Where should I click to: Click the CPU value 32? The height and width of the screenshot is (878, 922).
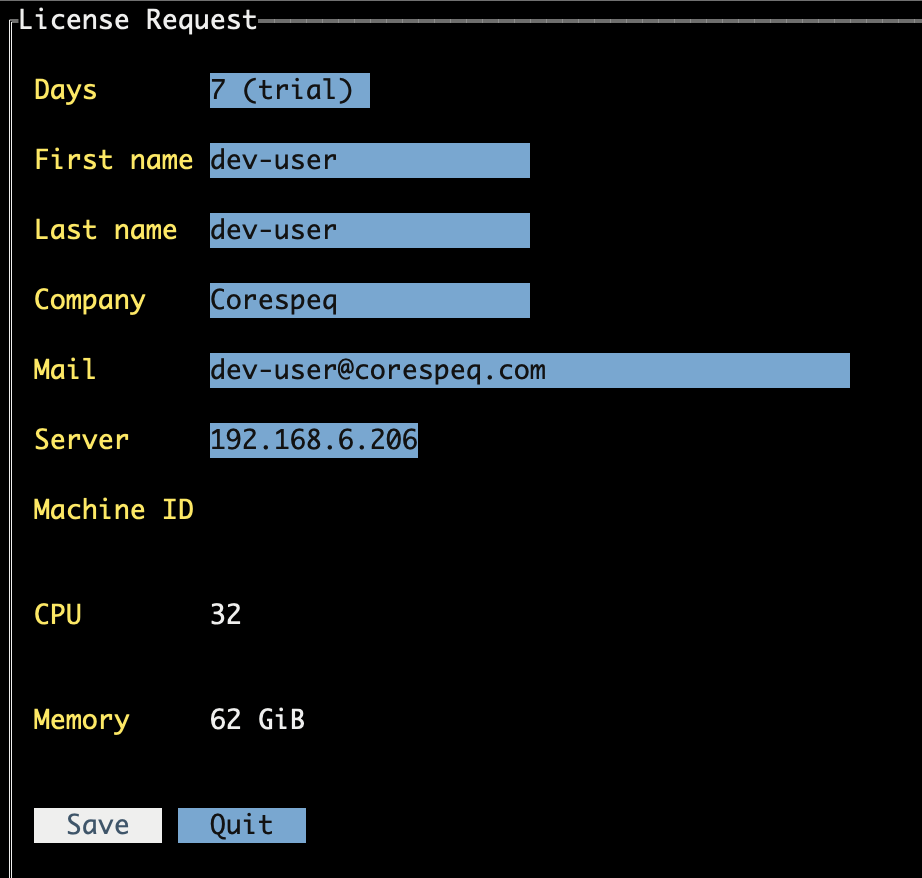[x=226, y=614]
